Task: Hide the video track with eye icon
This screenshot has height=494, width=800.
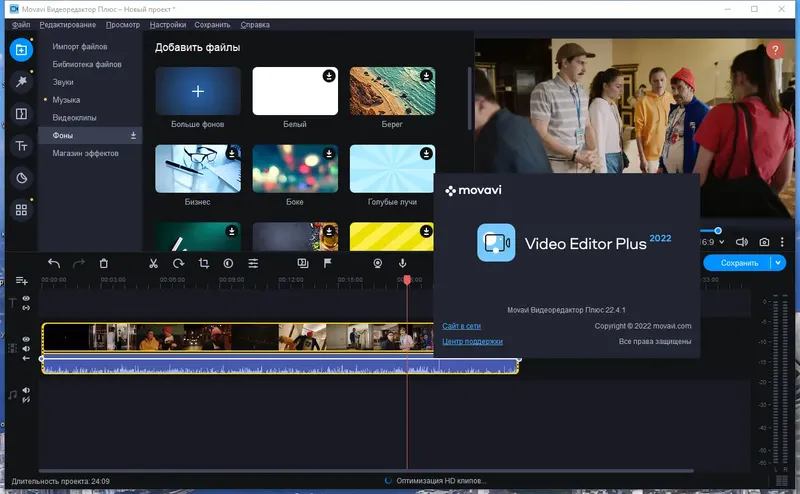Action: (x=26, y=339)
